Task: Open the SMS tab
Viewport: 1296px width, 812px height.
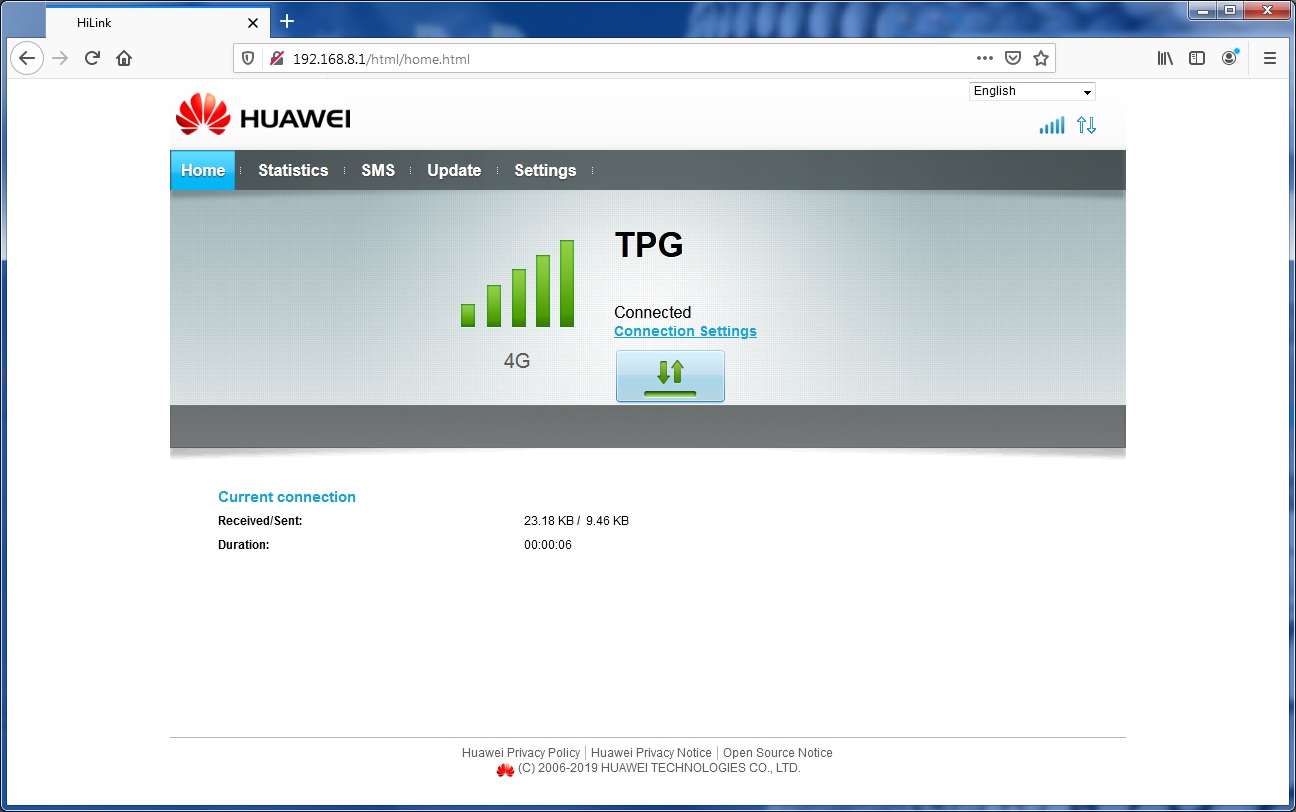Action: [x=378, y=170]
